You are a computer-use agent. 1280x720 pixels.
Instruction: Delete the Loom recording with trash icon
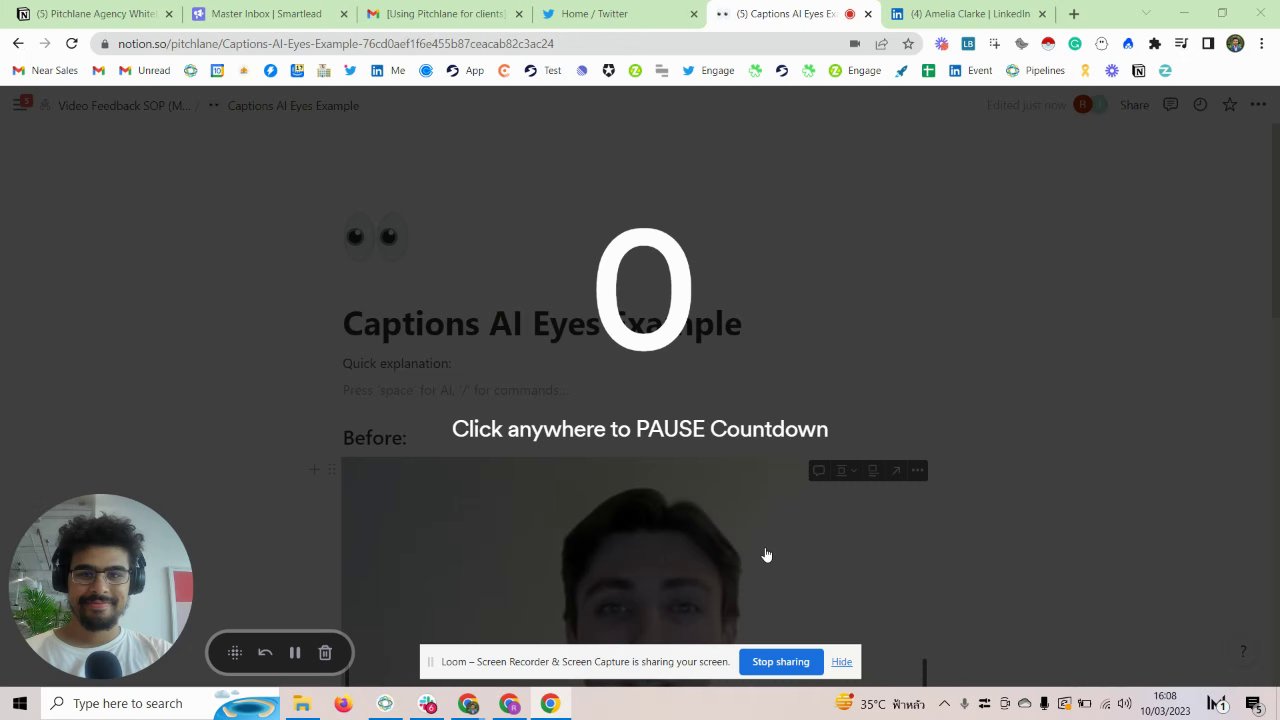click(325, 653)
